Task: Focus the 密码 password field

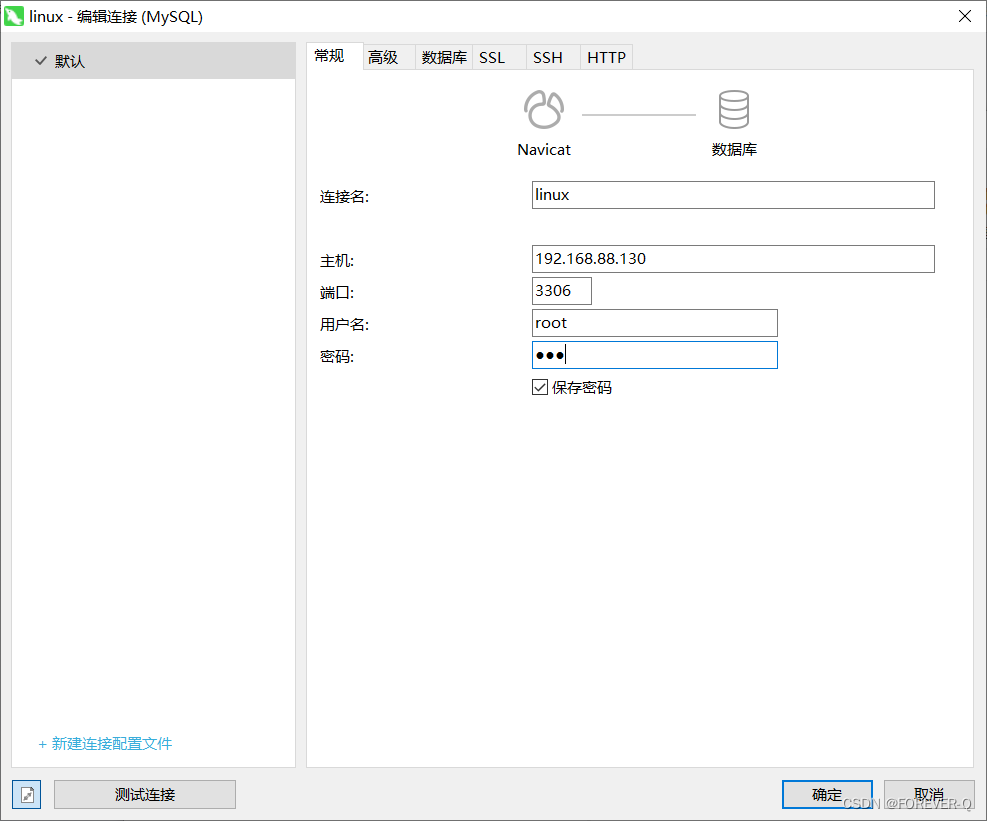Action: (x=655, y=355)
